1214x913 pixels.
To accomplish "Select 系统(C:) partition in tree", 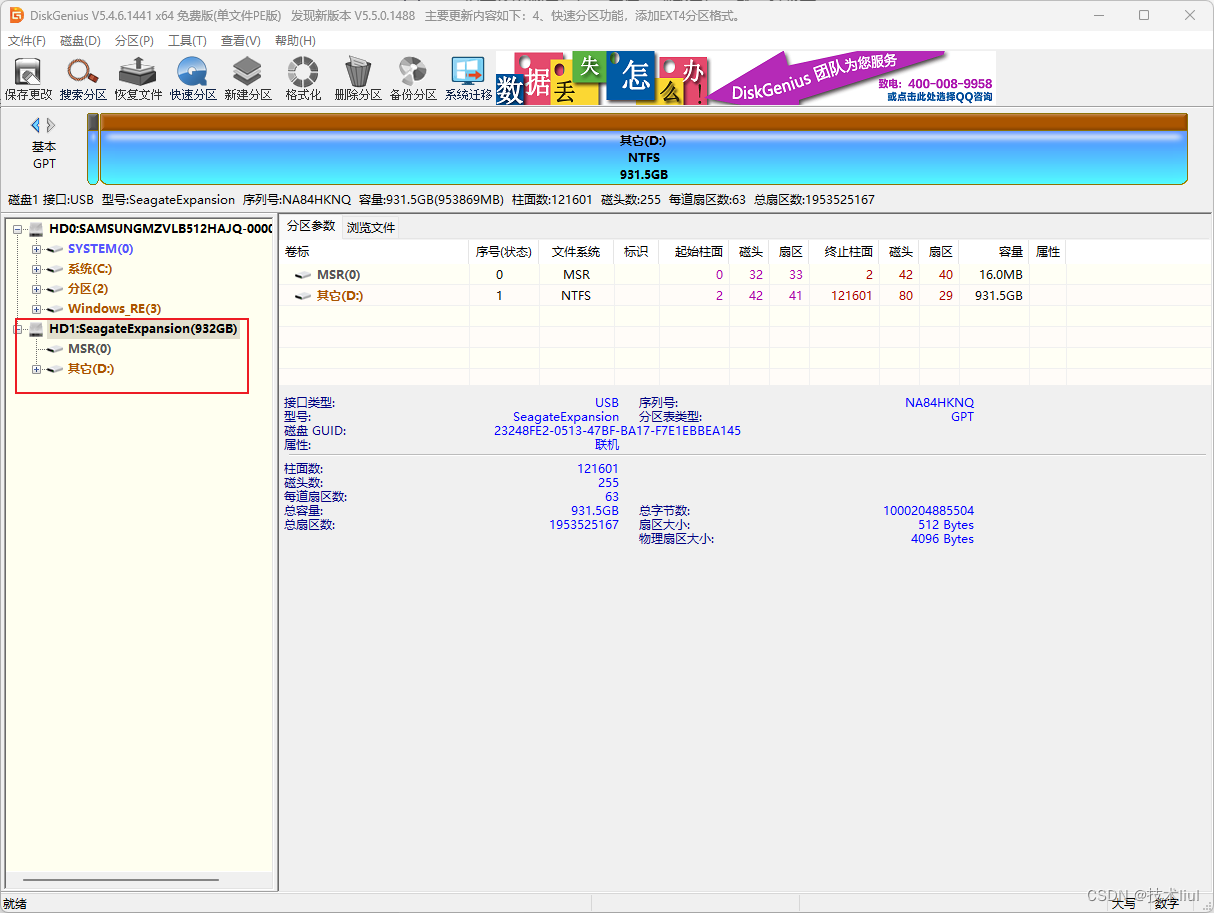I will [x=90, y=269].
